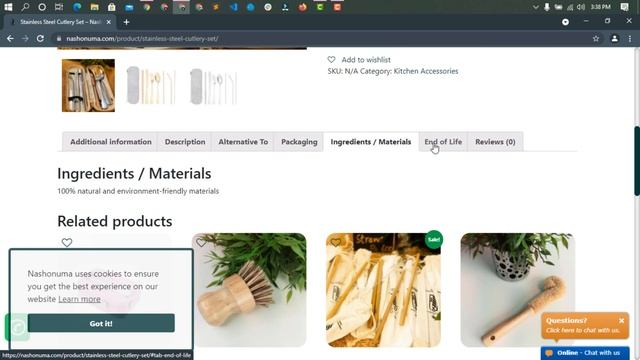640x360 pixels.
Task: Open the volume control in the tray
Action: pos(581,7)
